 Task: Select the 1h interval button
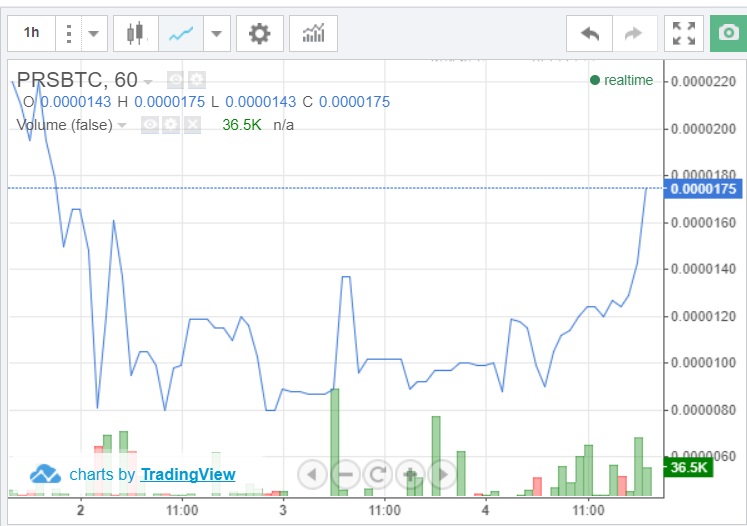point(32,33)
